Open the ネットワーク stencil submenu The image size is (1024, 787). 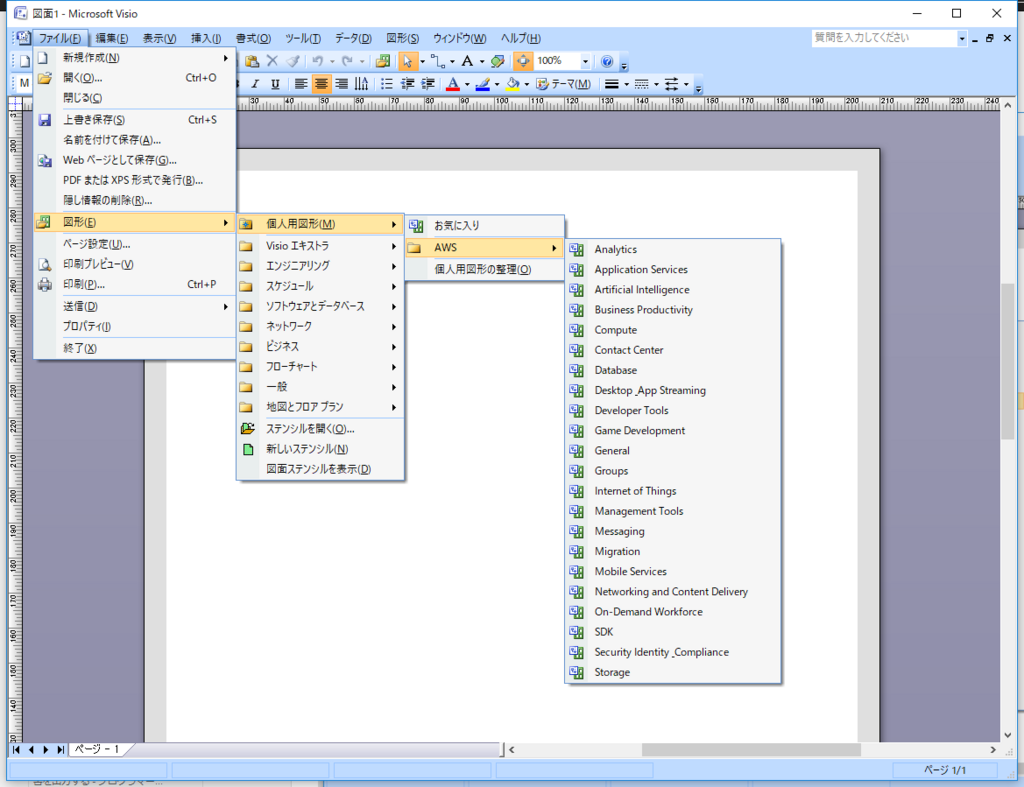point(320,326)
